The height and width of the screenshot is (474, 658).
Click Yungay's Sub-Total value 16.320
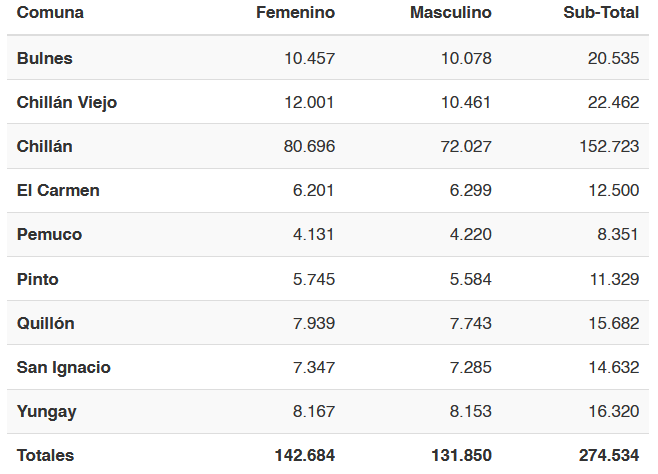click(614, 411)
